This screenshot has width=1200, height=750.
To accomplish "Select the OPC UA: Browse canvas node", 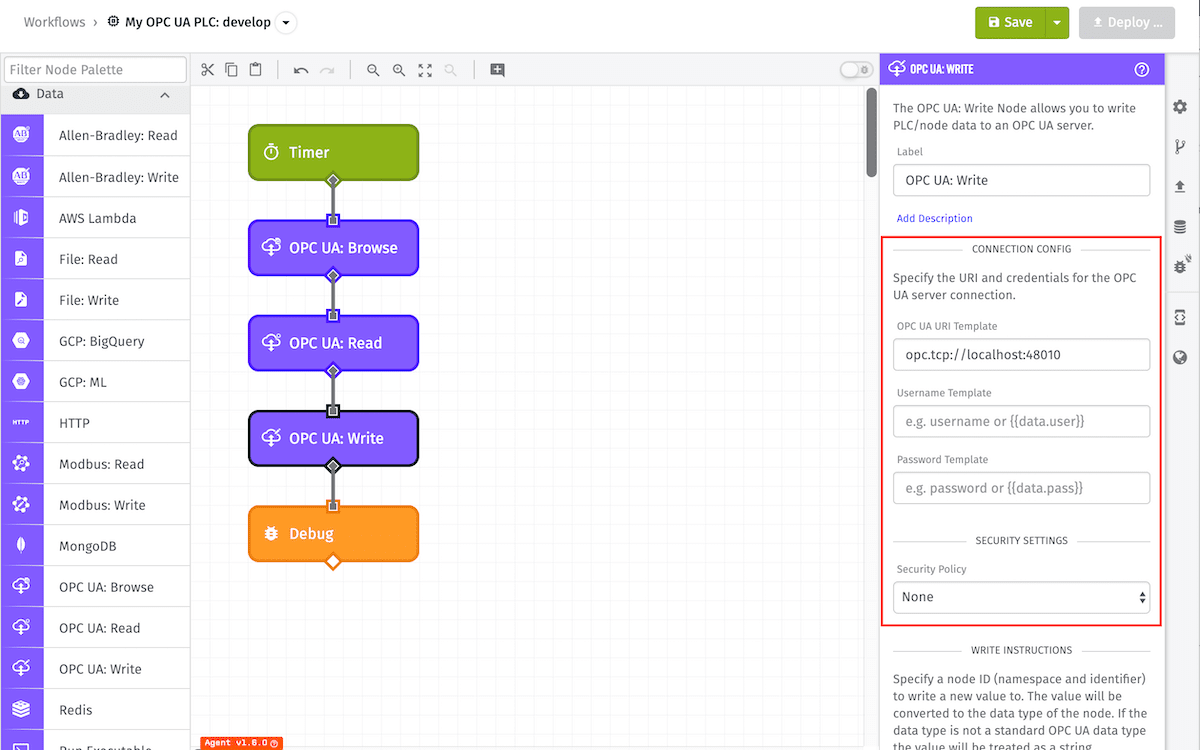I will point(333,248).
